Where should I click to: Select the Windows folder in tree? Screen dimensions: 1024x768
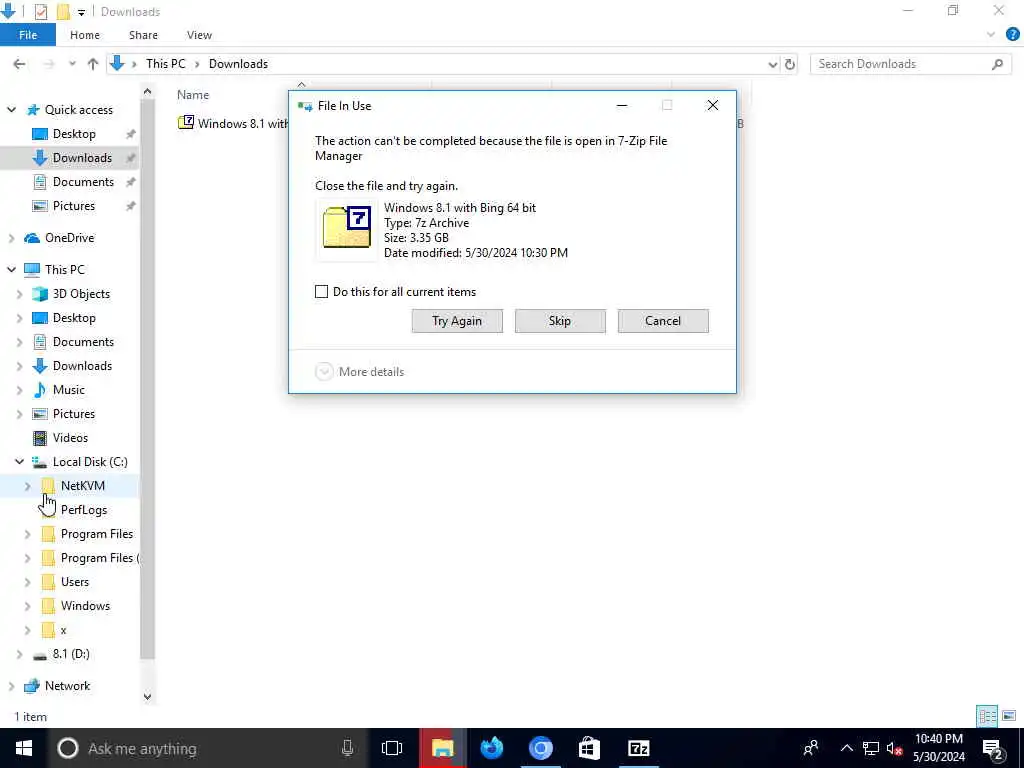pos(85,606)
